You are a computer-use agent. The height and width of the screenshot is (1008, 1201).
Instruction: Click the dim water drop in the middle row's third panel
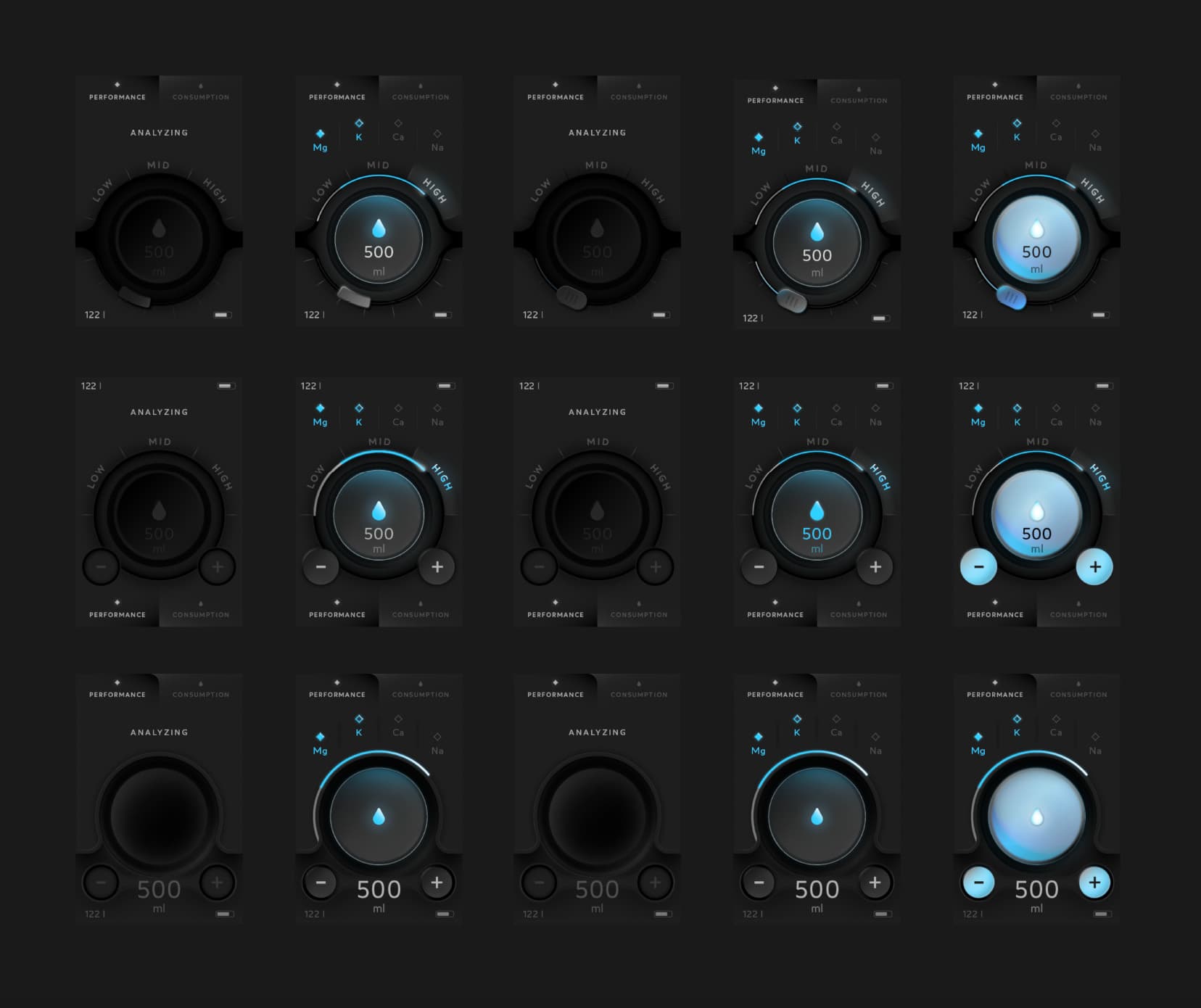coord(597,511)
